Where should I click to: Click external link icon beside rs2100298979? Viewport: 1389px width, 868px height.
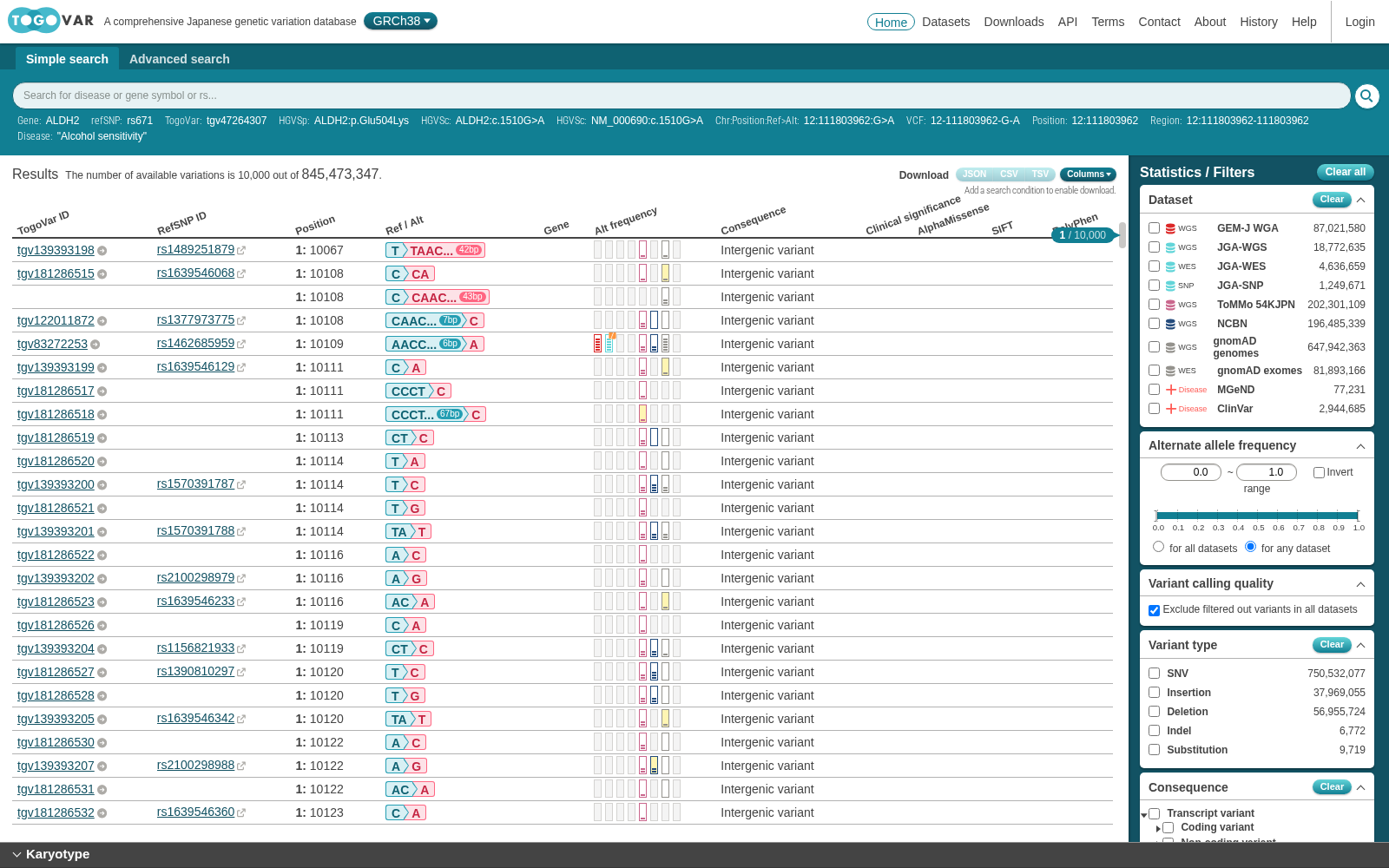click(x=241, y=578)
